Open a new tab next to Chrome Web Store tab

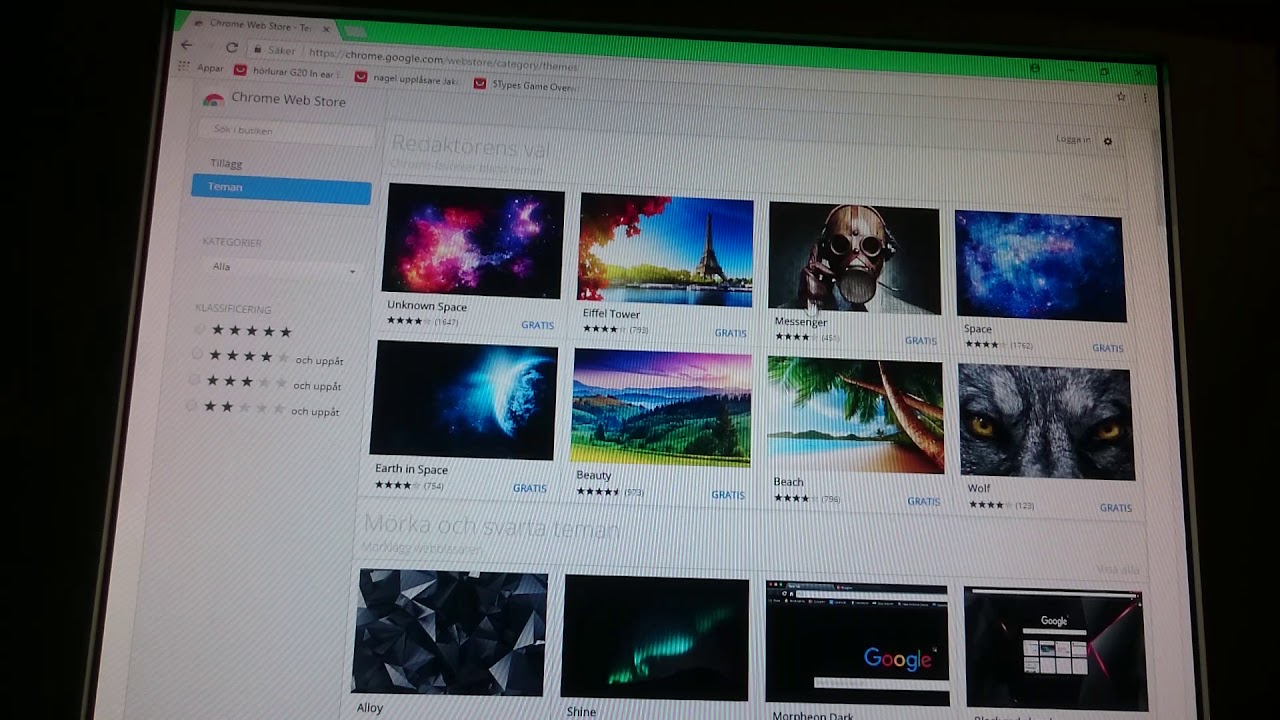coord(353,31)
